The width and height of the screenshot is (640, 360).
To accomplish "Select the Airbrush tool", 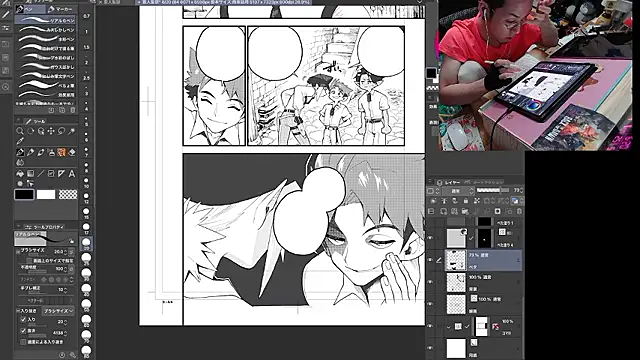I will 51,152.
